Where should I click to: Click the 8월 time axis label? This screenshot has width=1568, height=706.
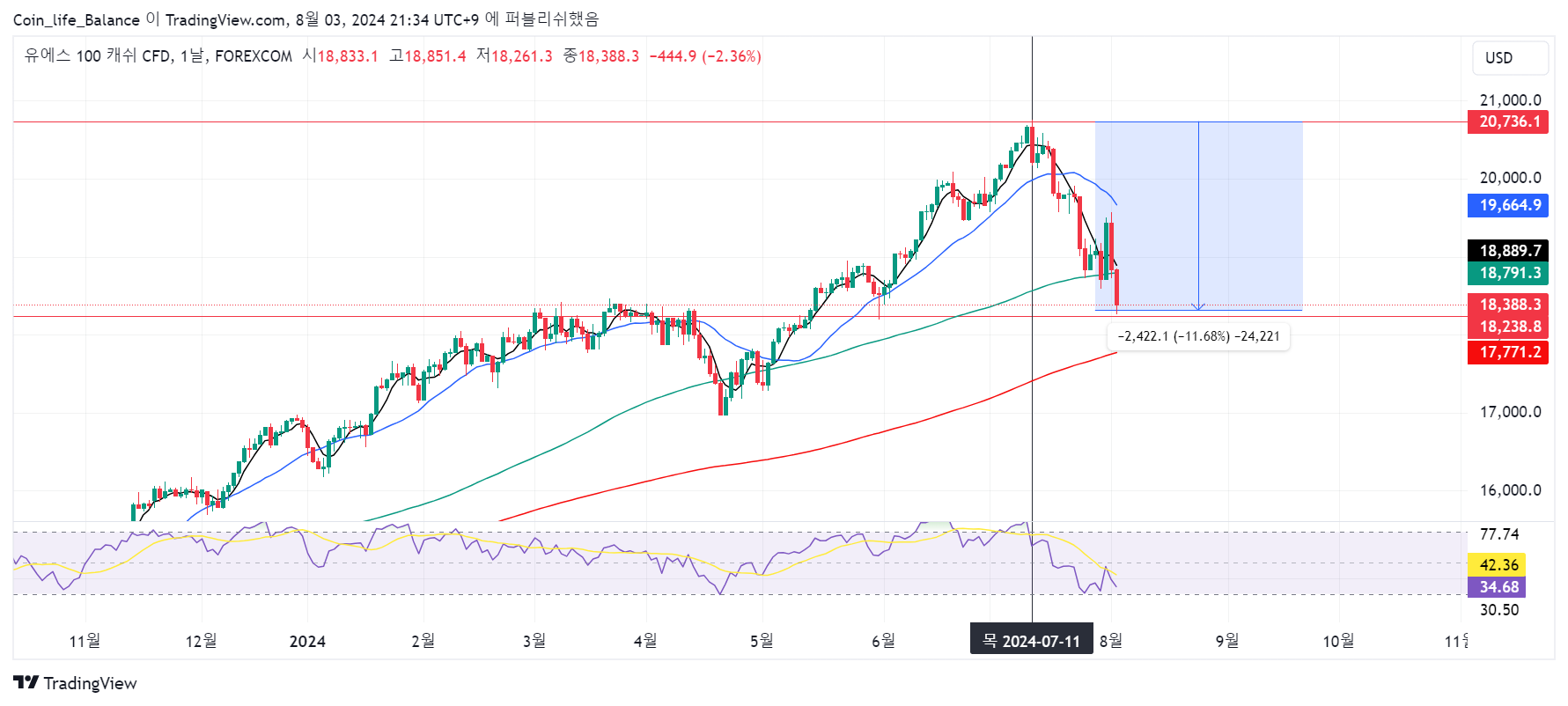(x=1111, y=641)
